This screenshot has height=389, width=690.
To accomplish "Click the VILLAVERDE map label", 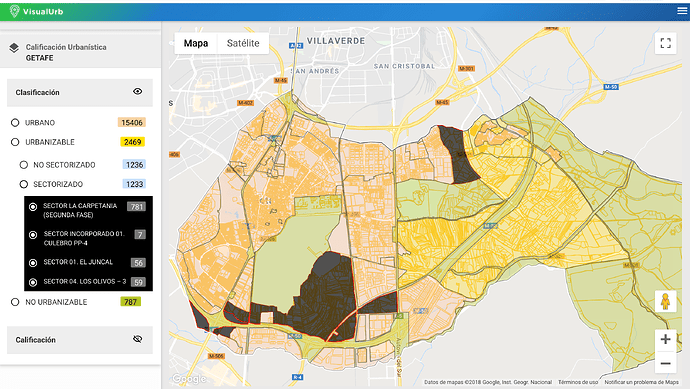I will [336, 41].
